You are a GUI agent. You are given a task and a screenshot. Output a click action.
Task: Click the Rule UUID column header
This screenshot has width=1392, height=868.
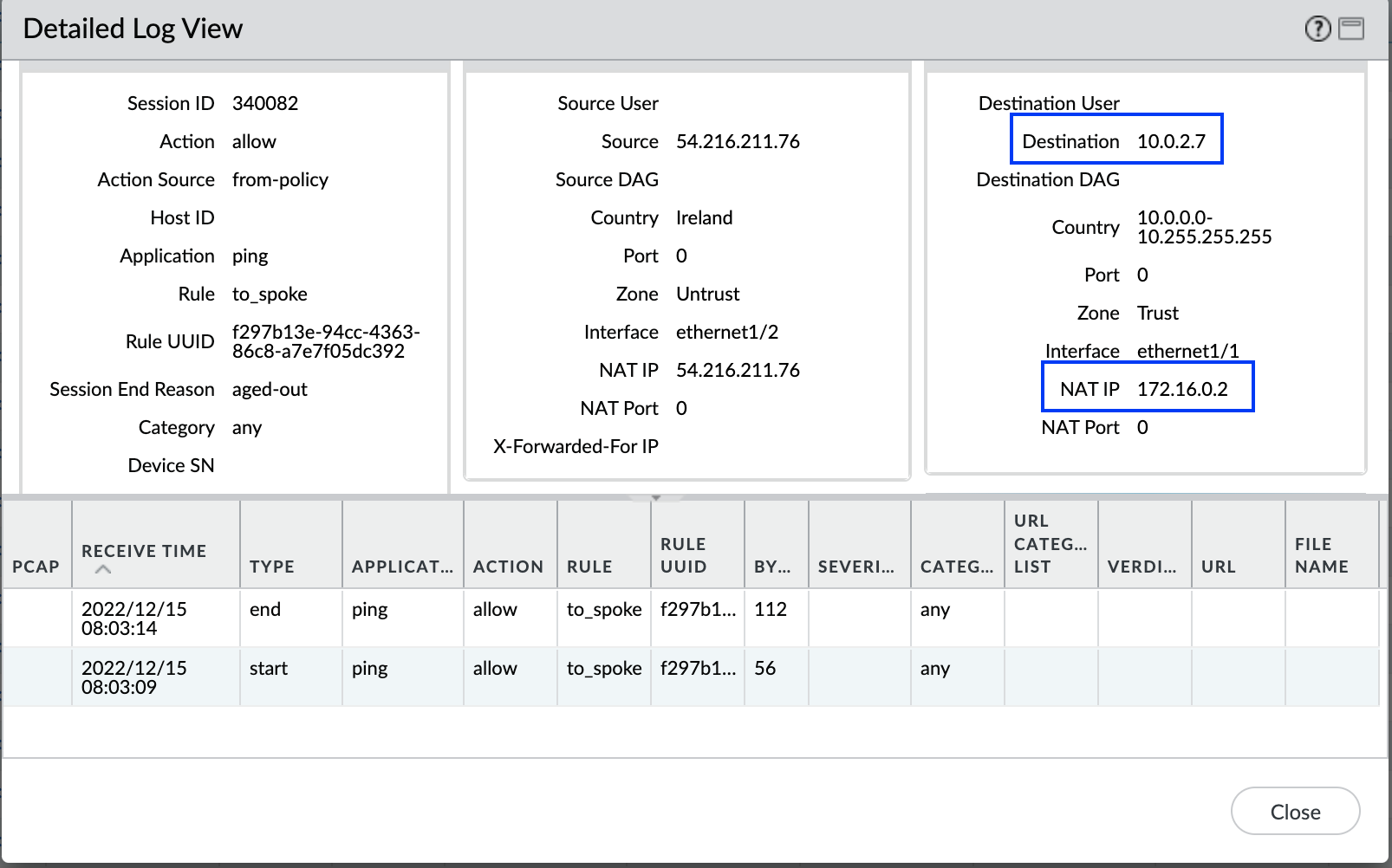click(684, 555)
